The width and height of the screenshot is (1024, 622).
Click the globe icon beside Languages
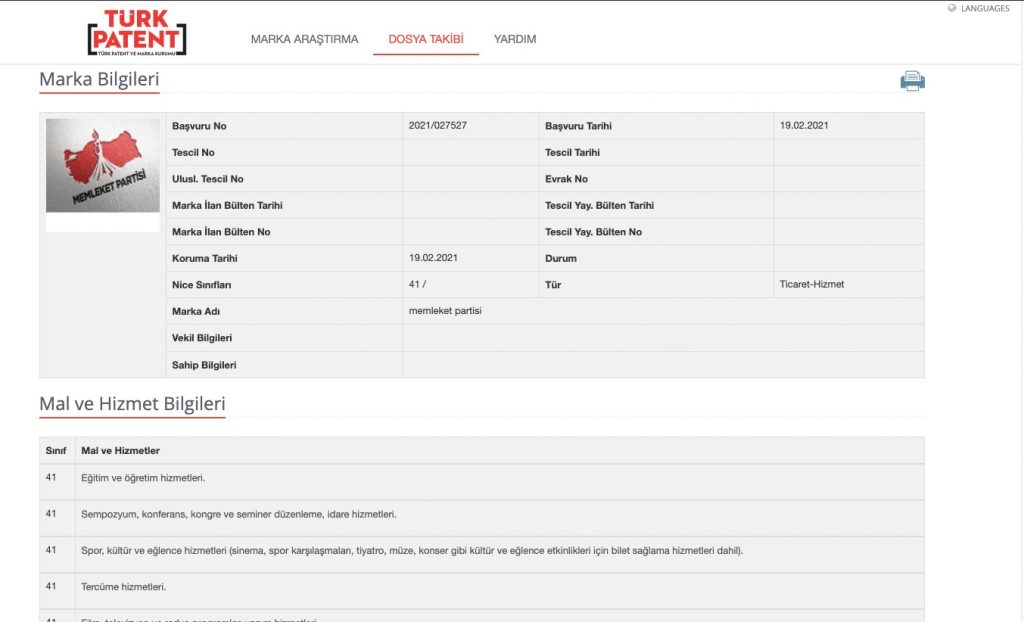[952, 8]
